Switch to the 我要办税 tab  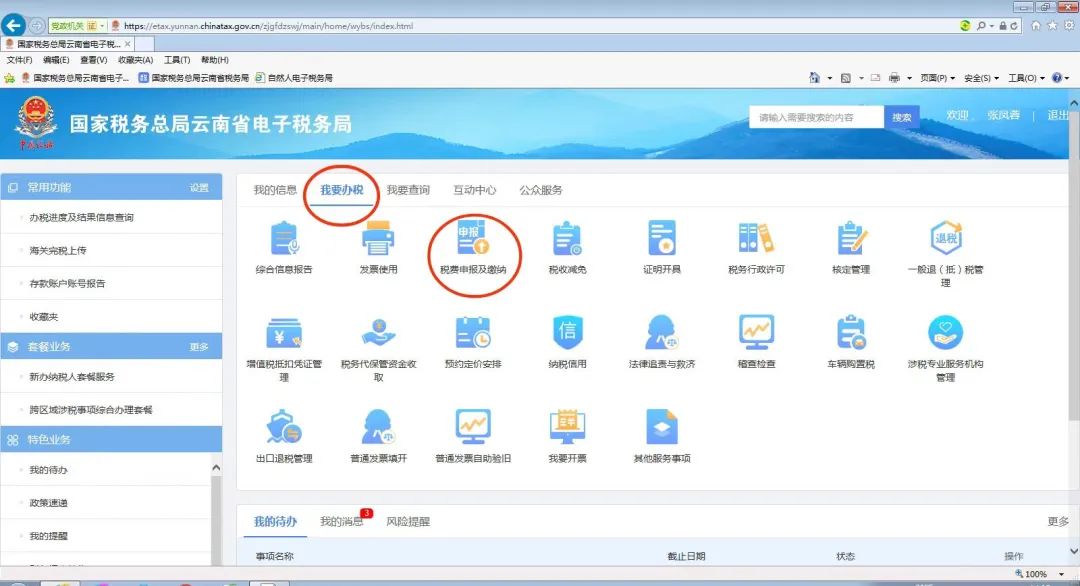coord(342,190)
